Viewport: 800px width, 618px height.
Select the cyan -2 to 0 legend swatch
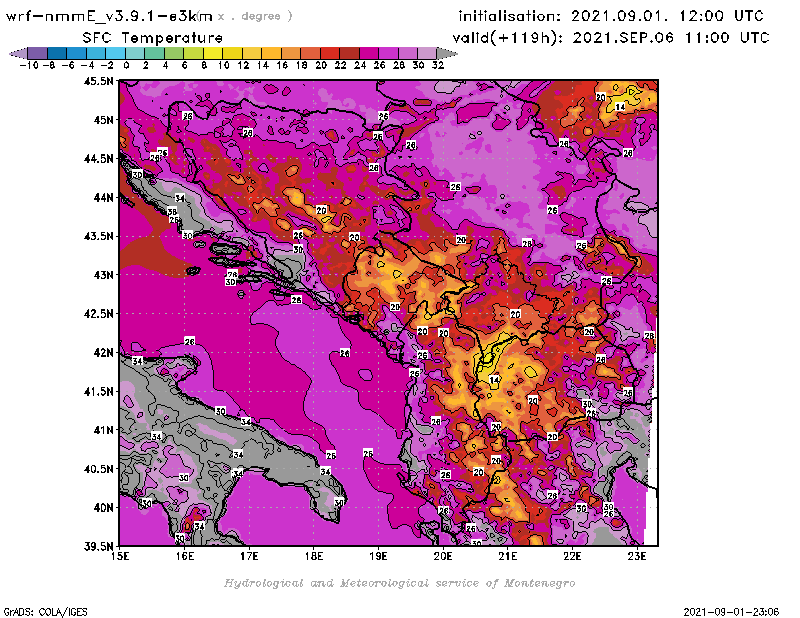(115, 53)
